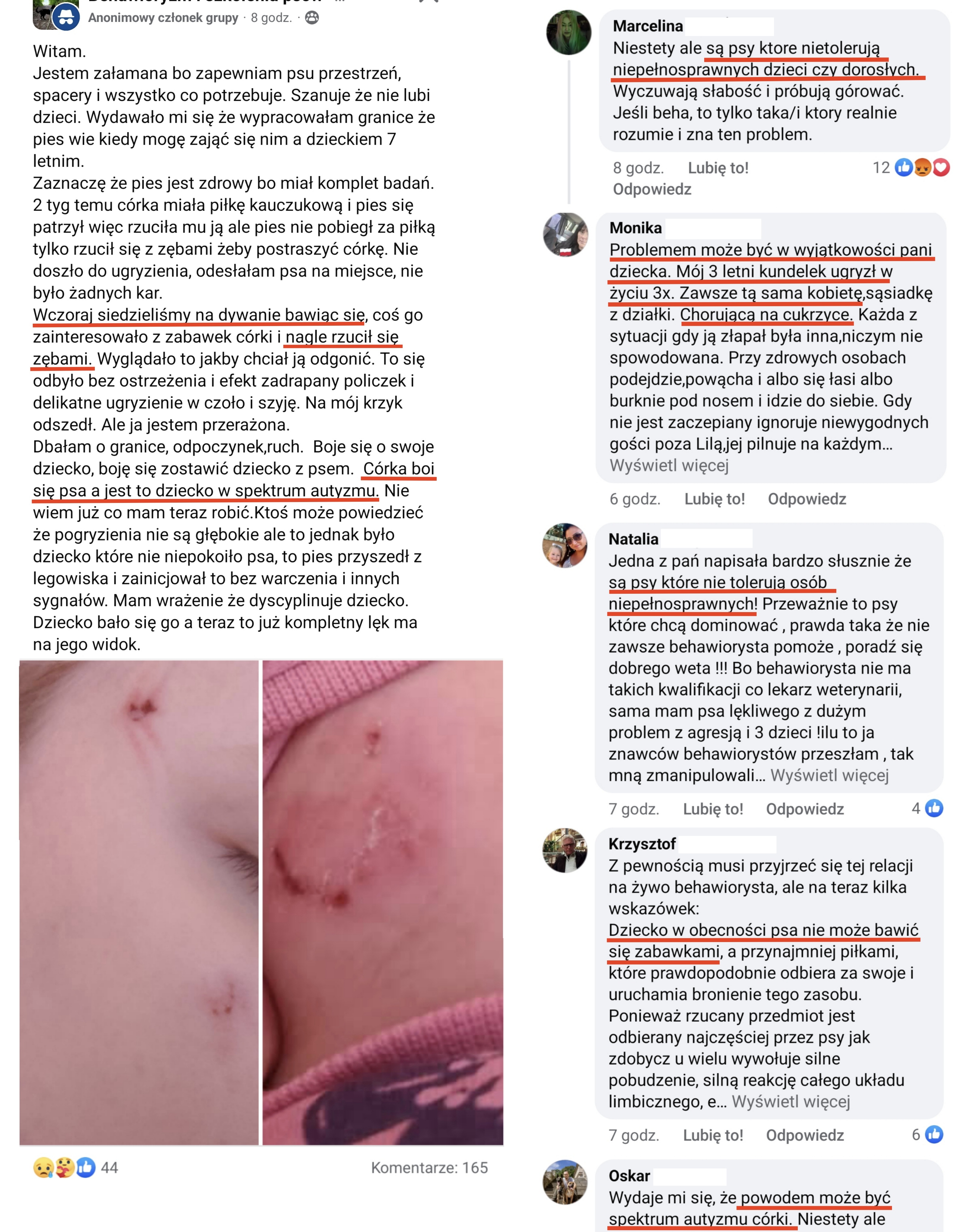Show the post's 44 reactions

76,1167
